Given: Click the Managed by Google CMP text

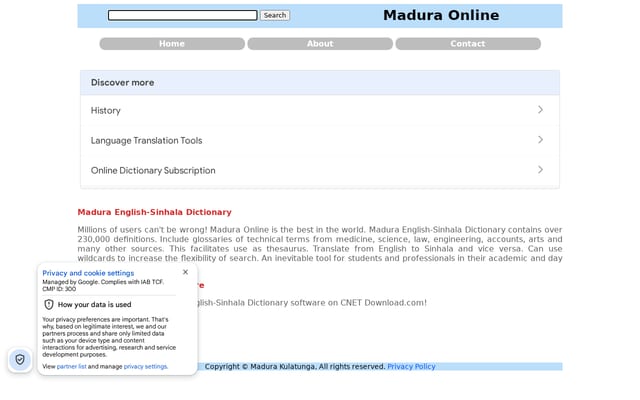Looking at the screenshot, I should pyautogui.click(x=103, y=285).
